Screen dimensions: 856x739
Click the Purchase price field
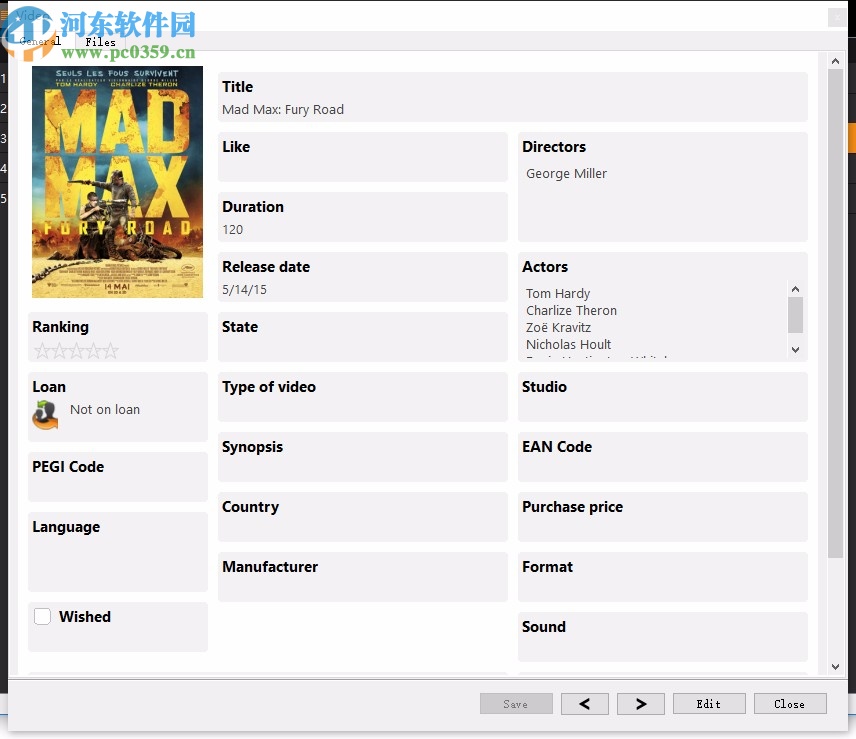(x=663, y=517)
